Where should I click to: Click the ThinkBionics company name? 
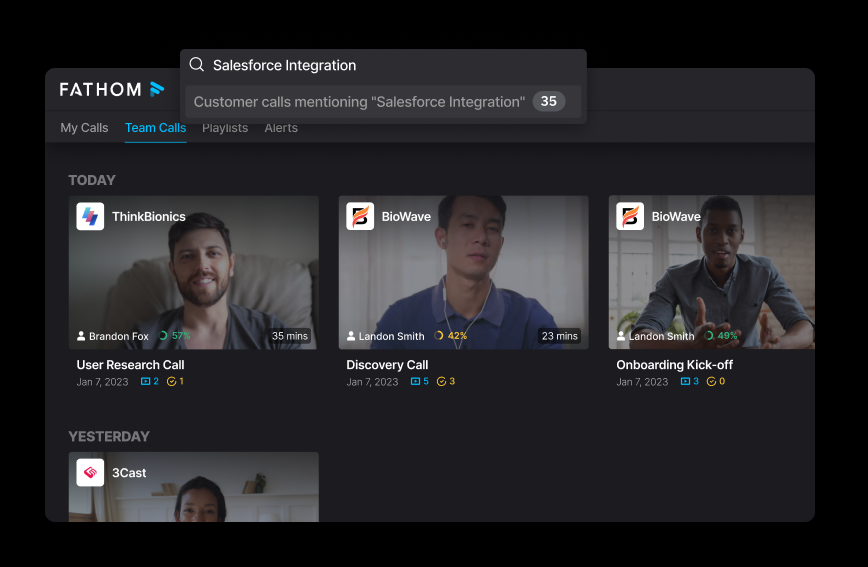(x=149, y=217)
